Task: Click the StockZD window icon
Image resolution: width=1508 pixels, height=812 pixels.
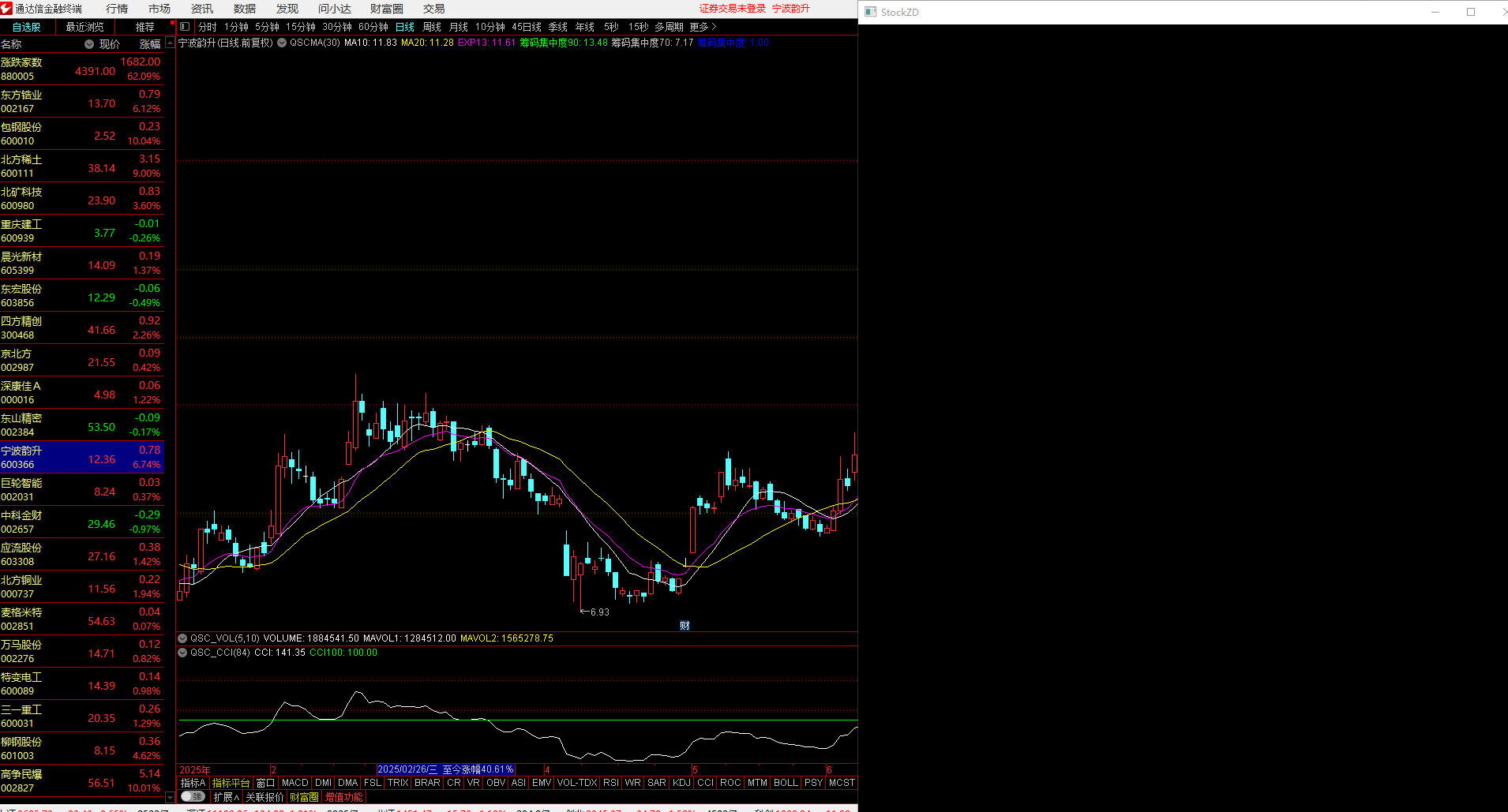Action: (870, 12)
